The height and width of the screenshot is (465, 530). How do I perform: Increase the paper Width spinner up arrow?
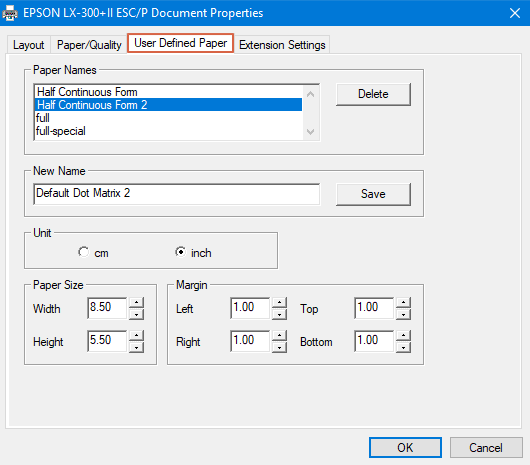[136, 302]
